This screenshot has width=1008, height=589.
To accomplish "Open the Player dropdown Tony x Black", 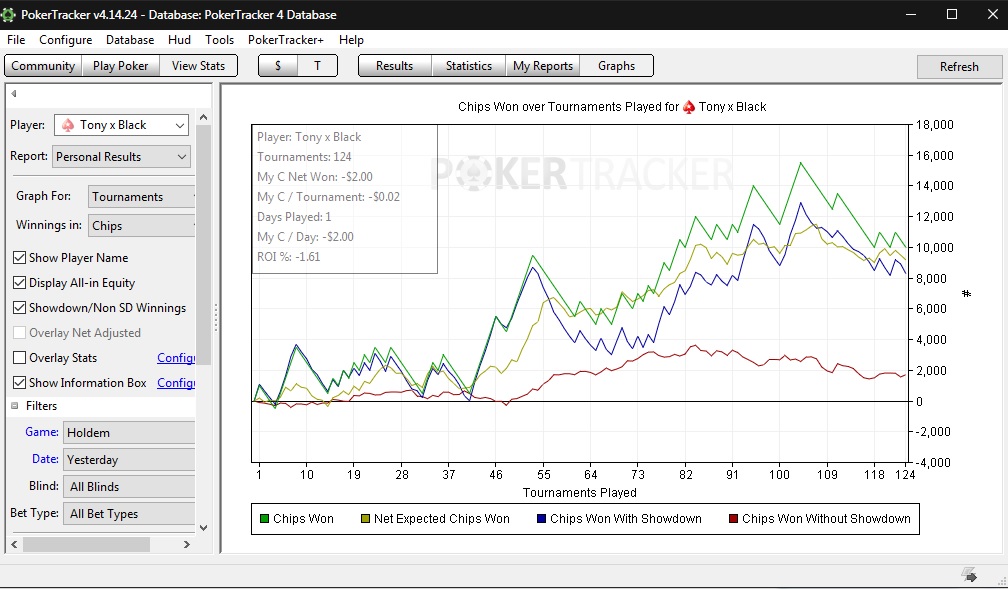I will tap(122, 125).
